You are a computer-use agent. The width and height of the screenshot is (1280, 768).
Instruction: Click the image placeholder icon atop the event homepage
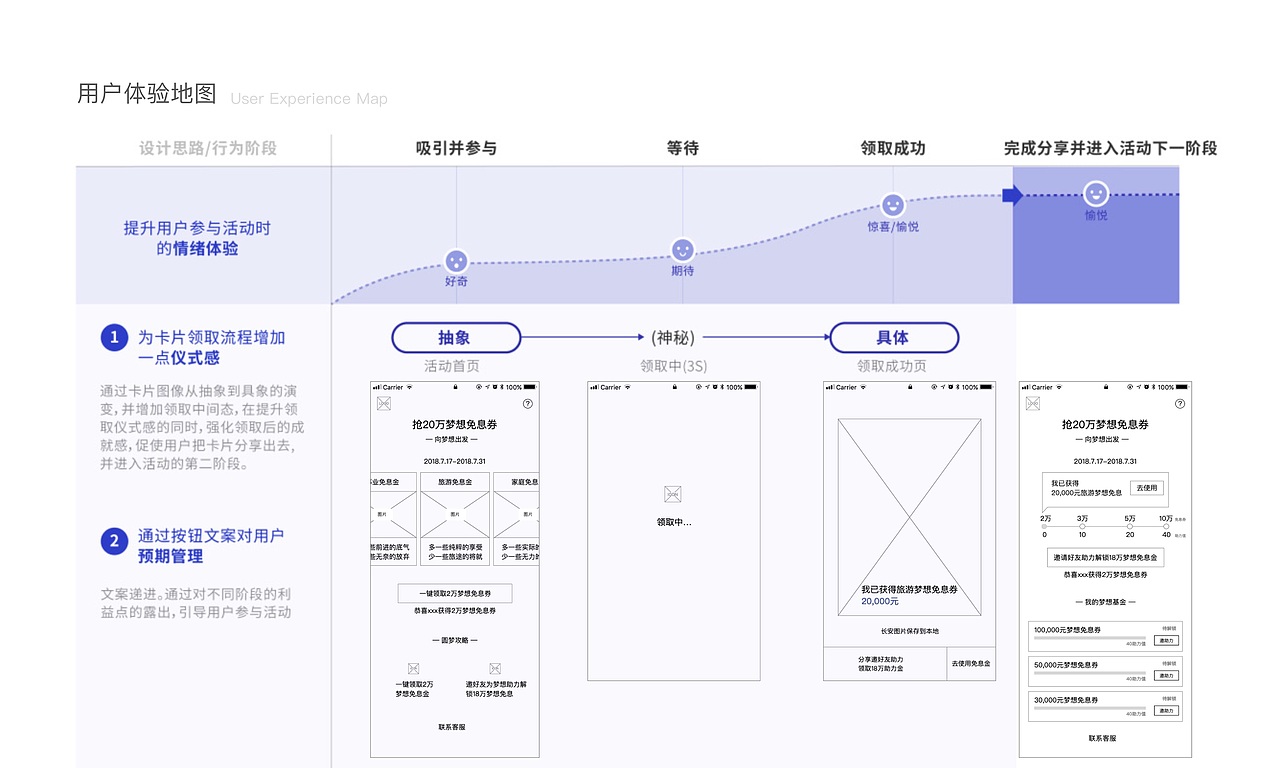(384, 403)
